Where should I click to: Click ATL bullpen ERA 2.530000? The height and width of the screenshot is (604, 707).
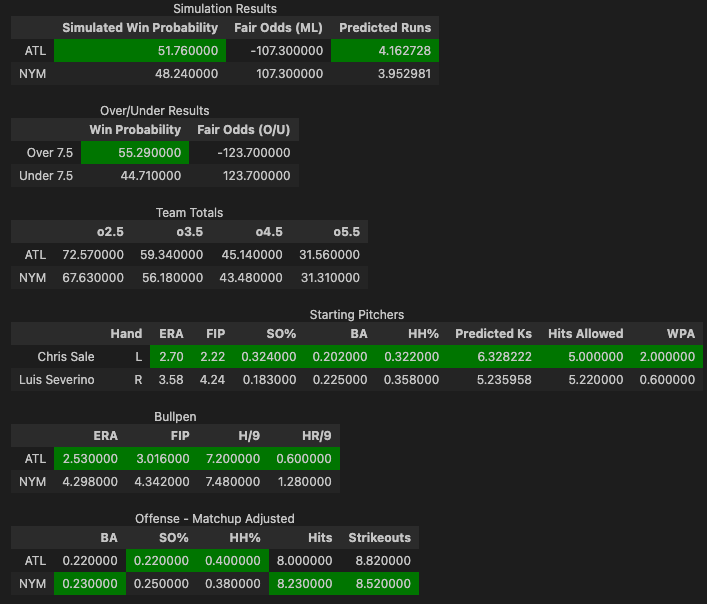[90, 458]
